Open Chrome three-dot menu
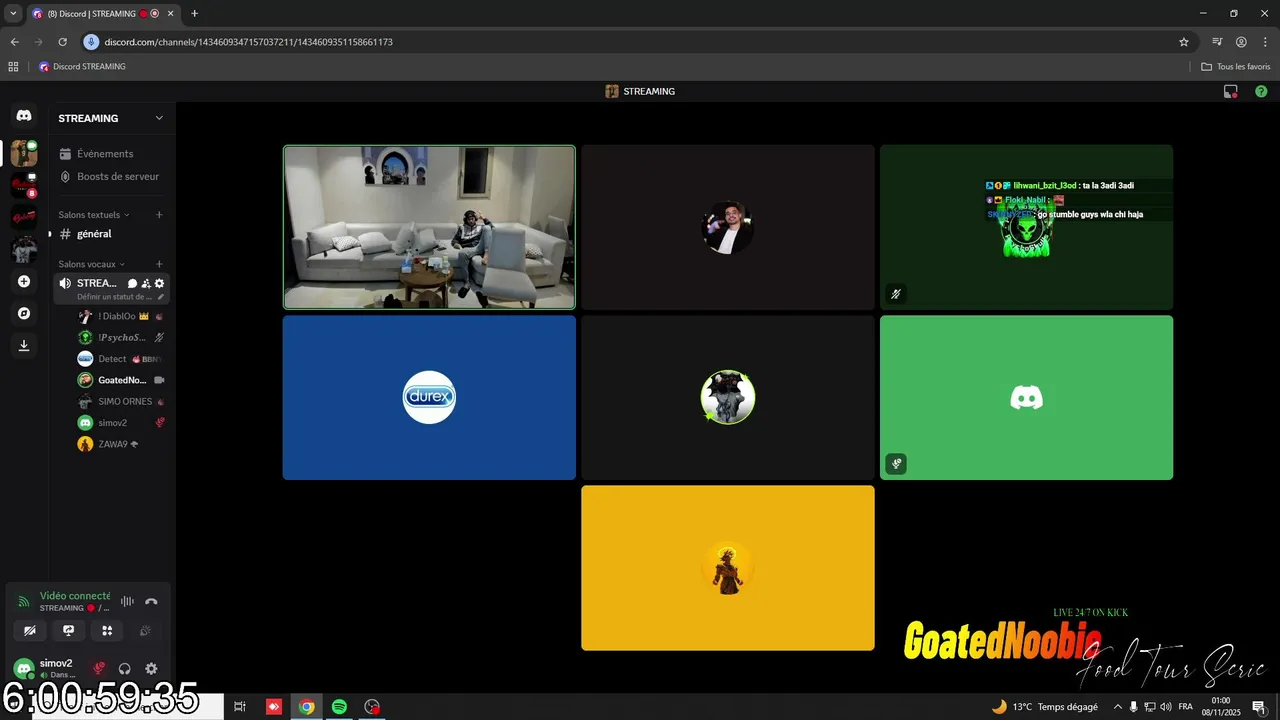This screenshot has width=1280, height=720. (x=1264, y=42)
